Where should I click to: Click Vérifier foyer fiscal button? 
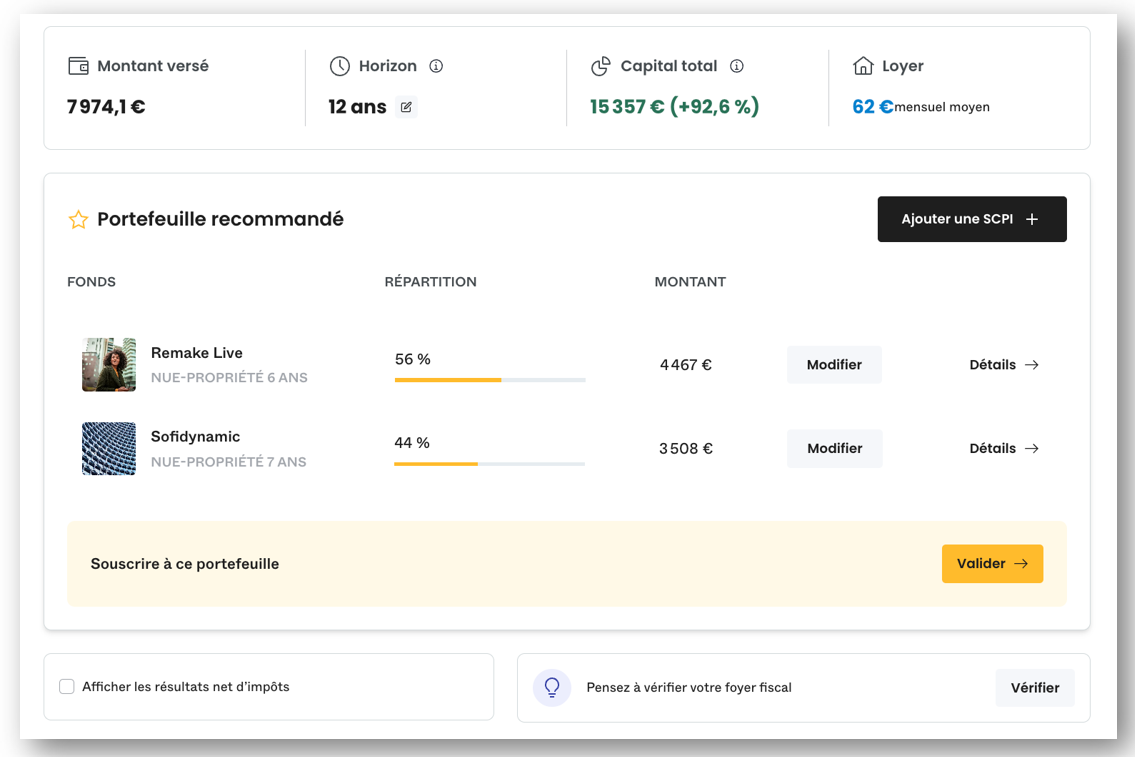click(x=1035, y=688)
